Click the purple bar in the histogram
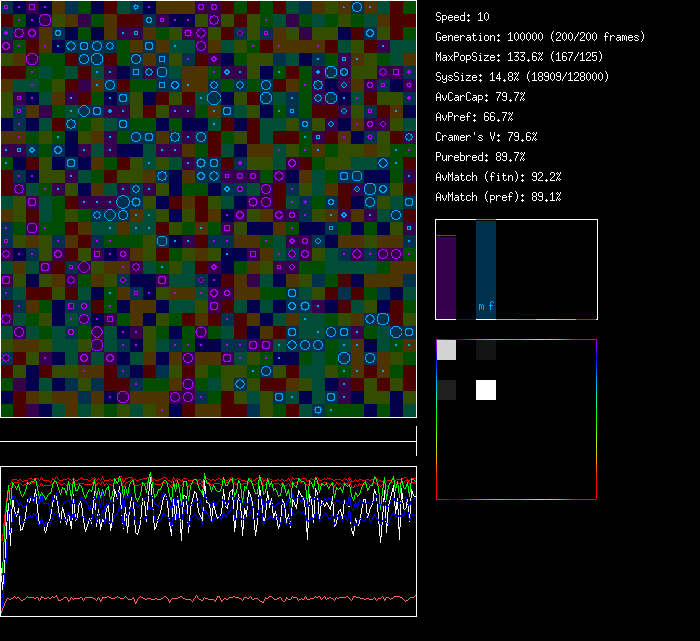This screenshot has height=641, width=700. (446, 276)
